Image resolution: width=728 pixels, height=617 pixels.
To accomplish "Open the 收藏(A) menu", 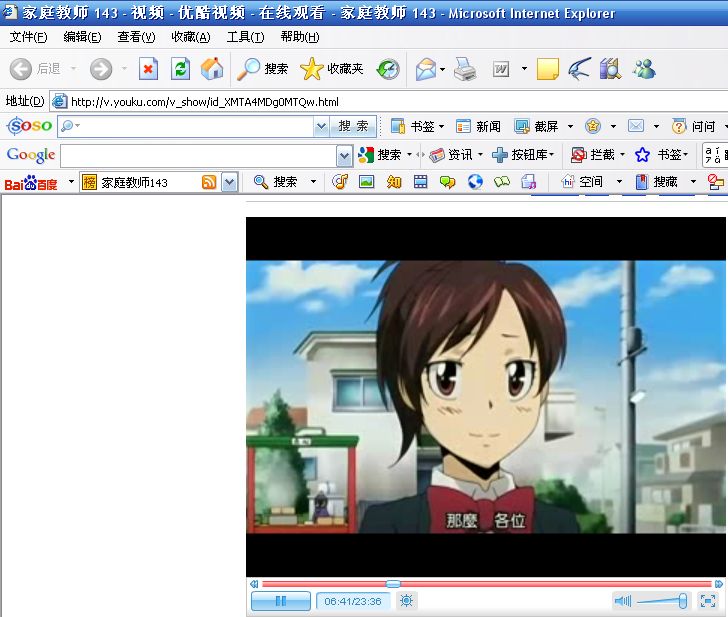I will click(x=191, y=37).
